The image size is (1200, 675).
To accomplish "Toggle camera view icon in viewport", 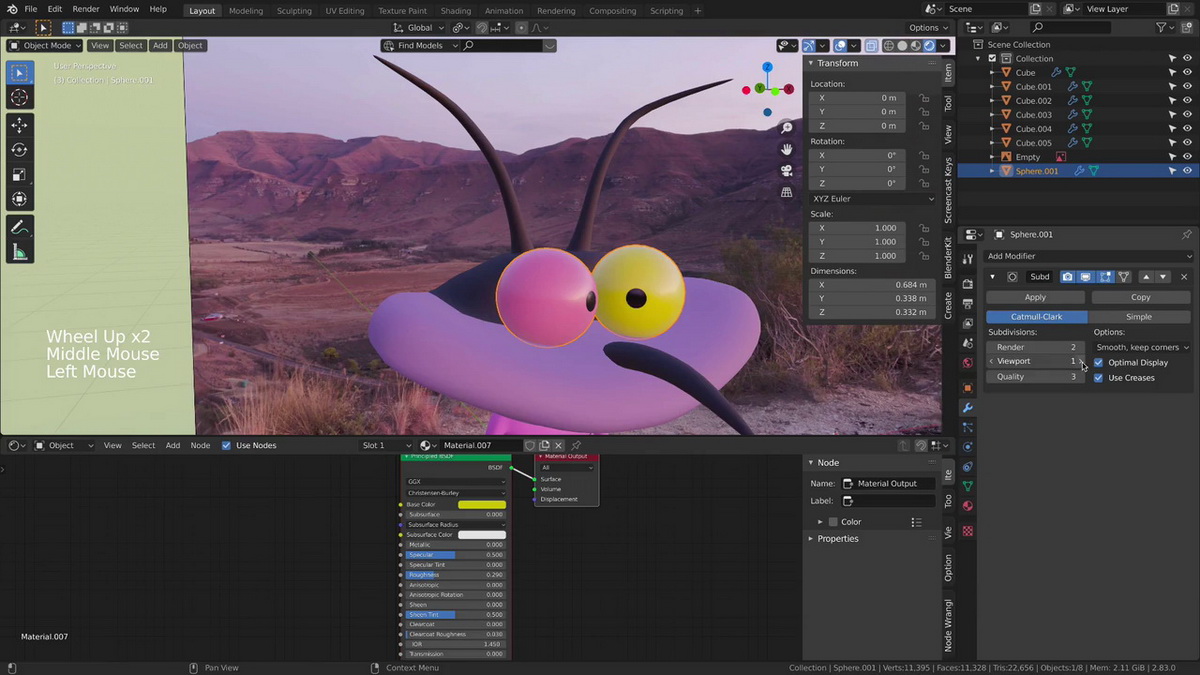I will (787, 170).
